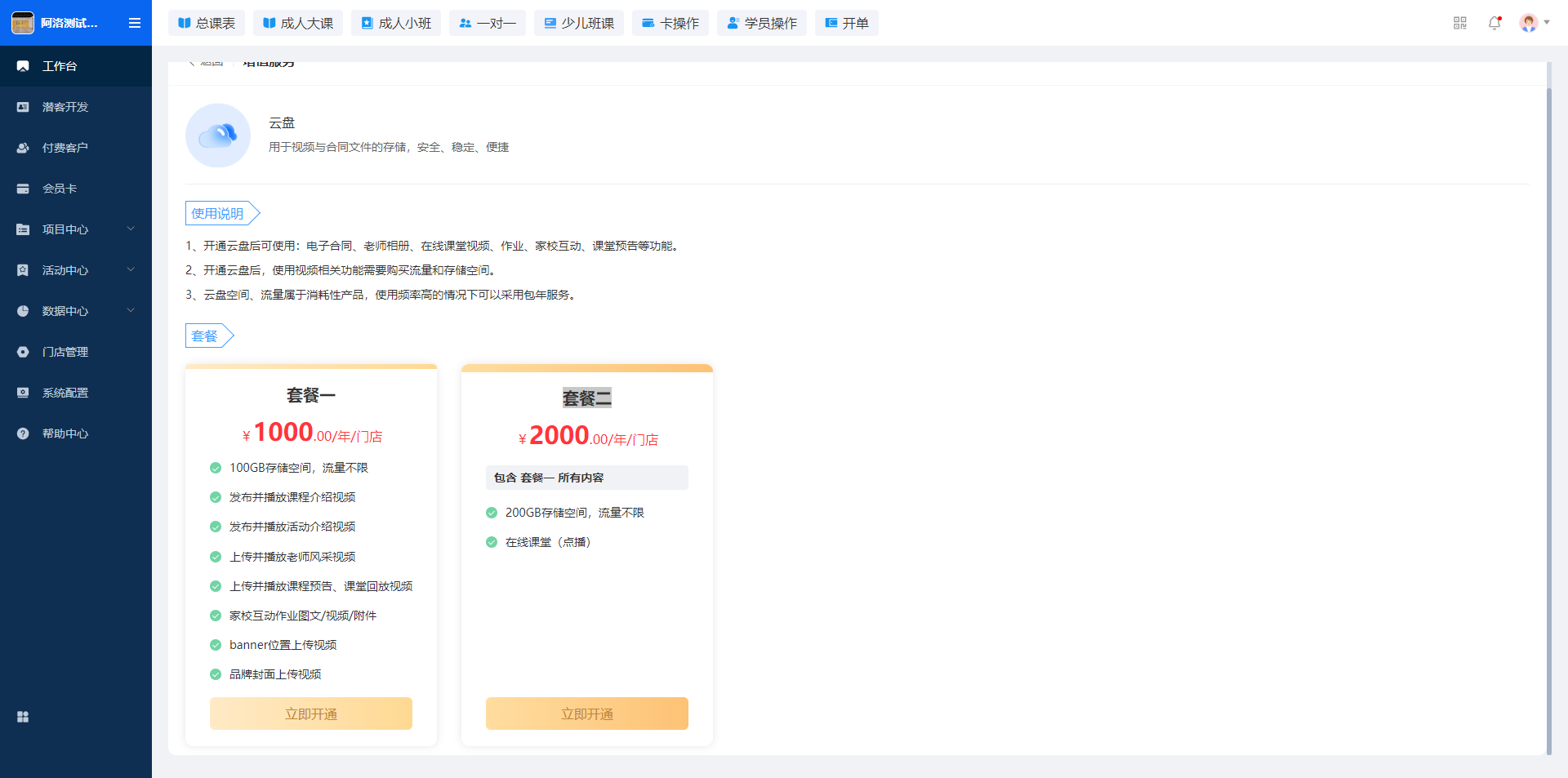Open the notifications bell
Screen dimensions: 1568x778
pos(1494,23)
